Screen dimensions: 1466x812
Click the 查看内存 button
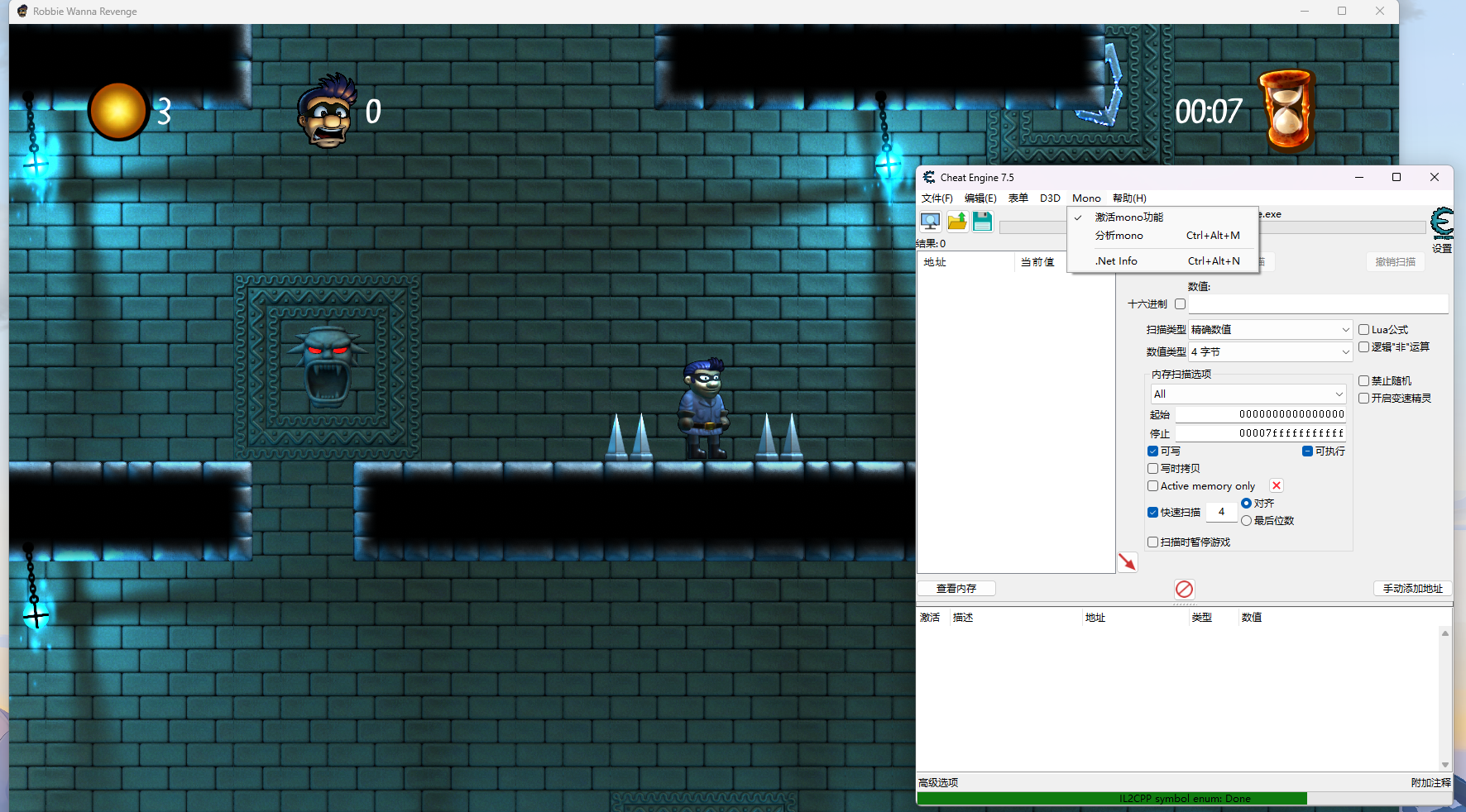(956, 589)
